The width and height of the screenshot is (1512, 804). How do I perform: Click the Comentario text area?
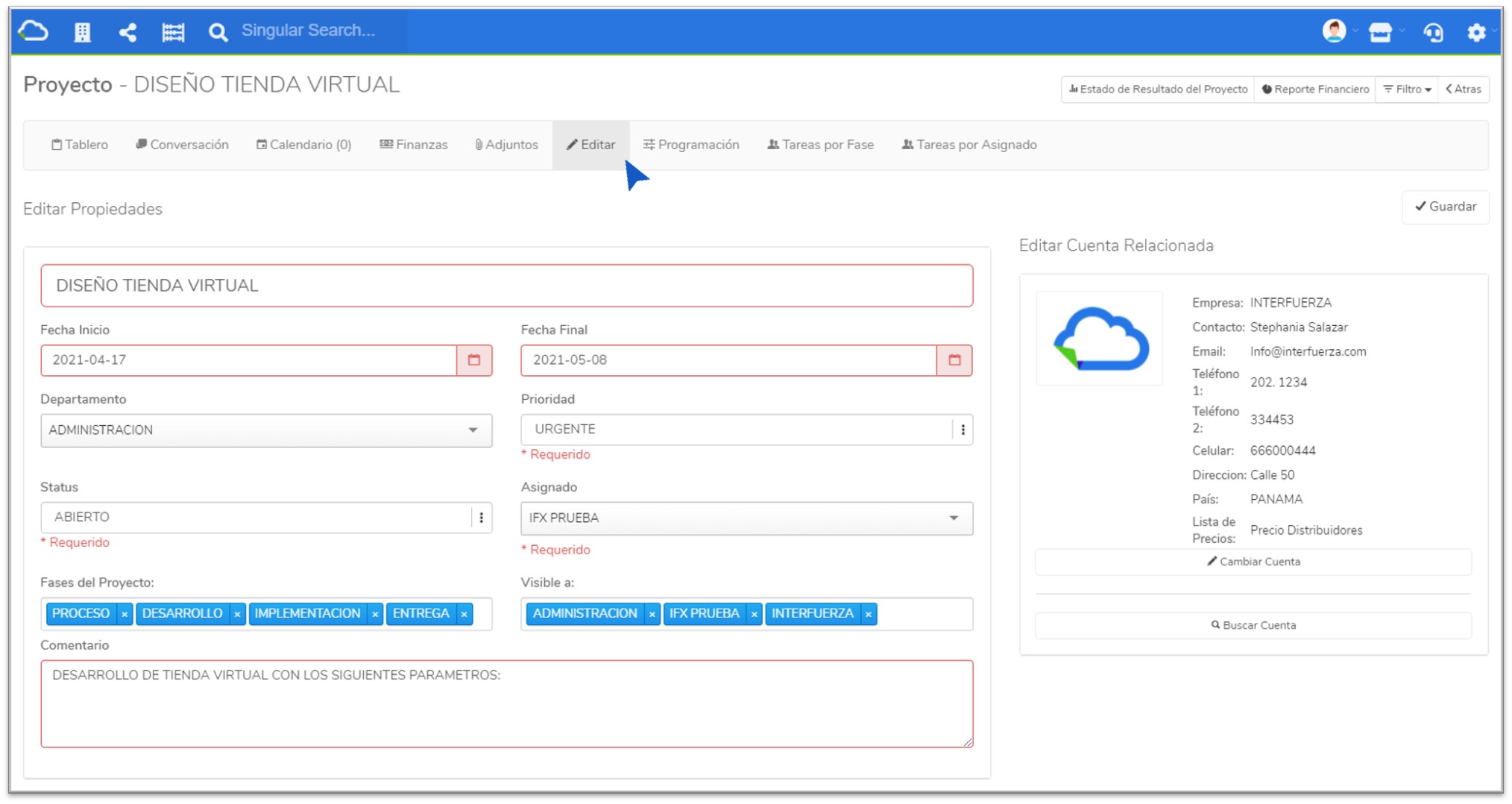coord(507,703)
